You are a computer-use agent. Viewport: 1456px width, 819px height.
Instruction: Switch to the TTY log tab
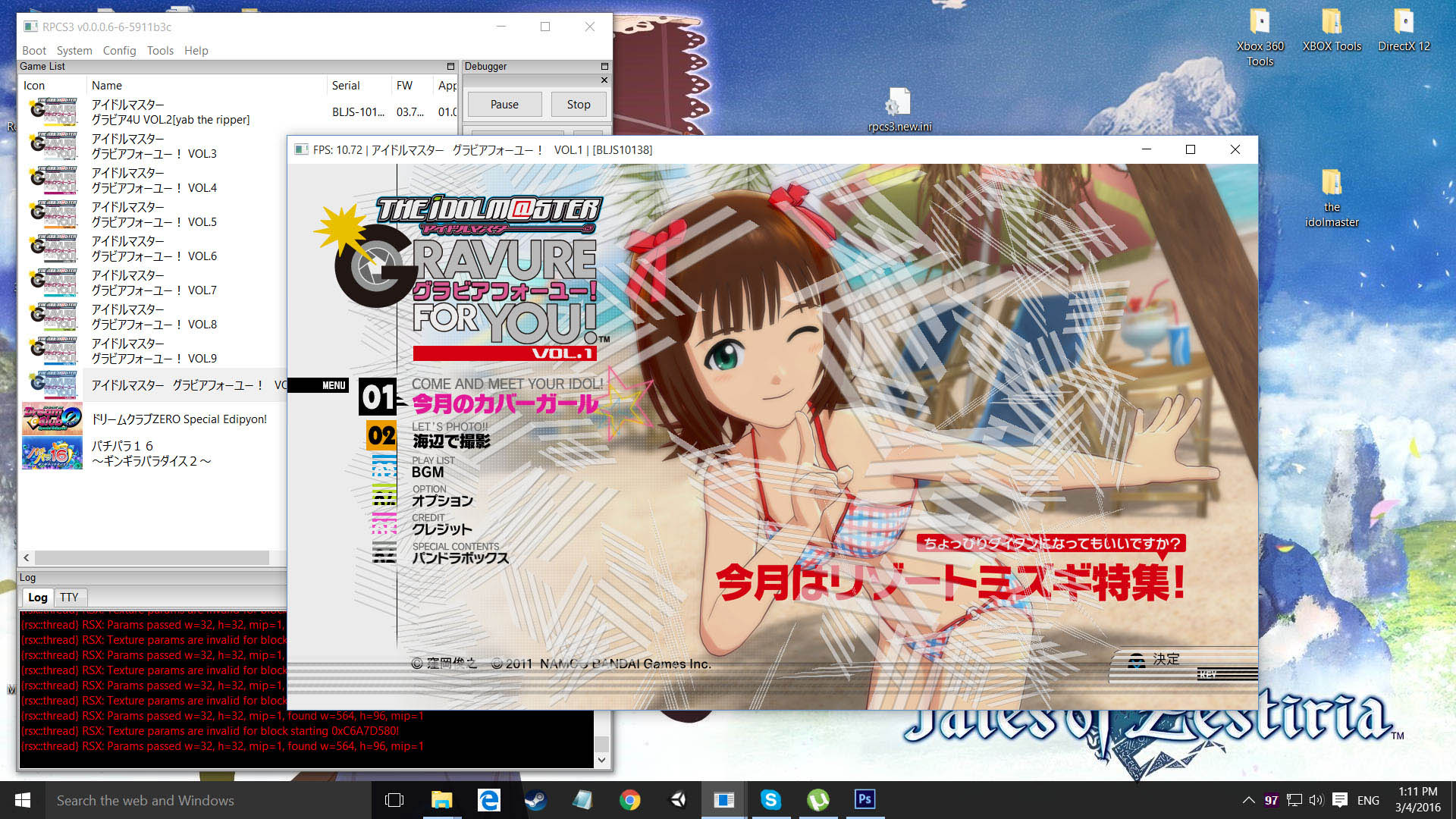(69, 598)
